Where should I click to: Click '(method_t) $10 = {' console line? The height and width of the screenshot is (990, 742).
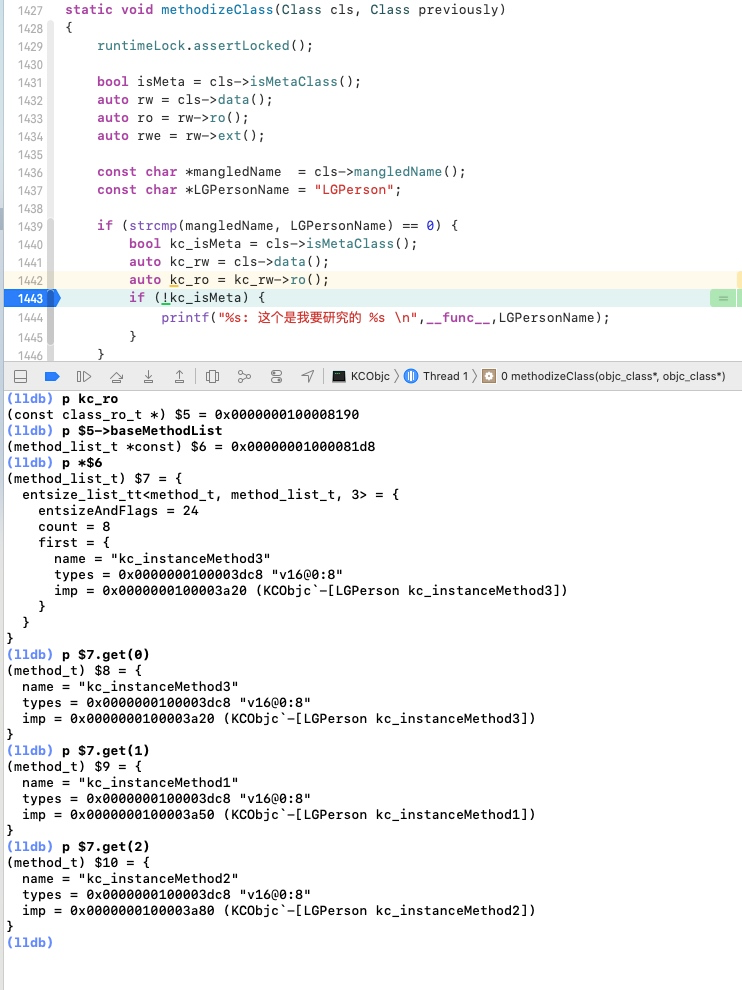(78, 862)
